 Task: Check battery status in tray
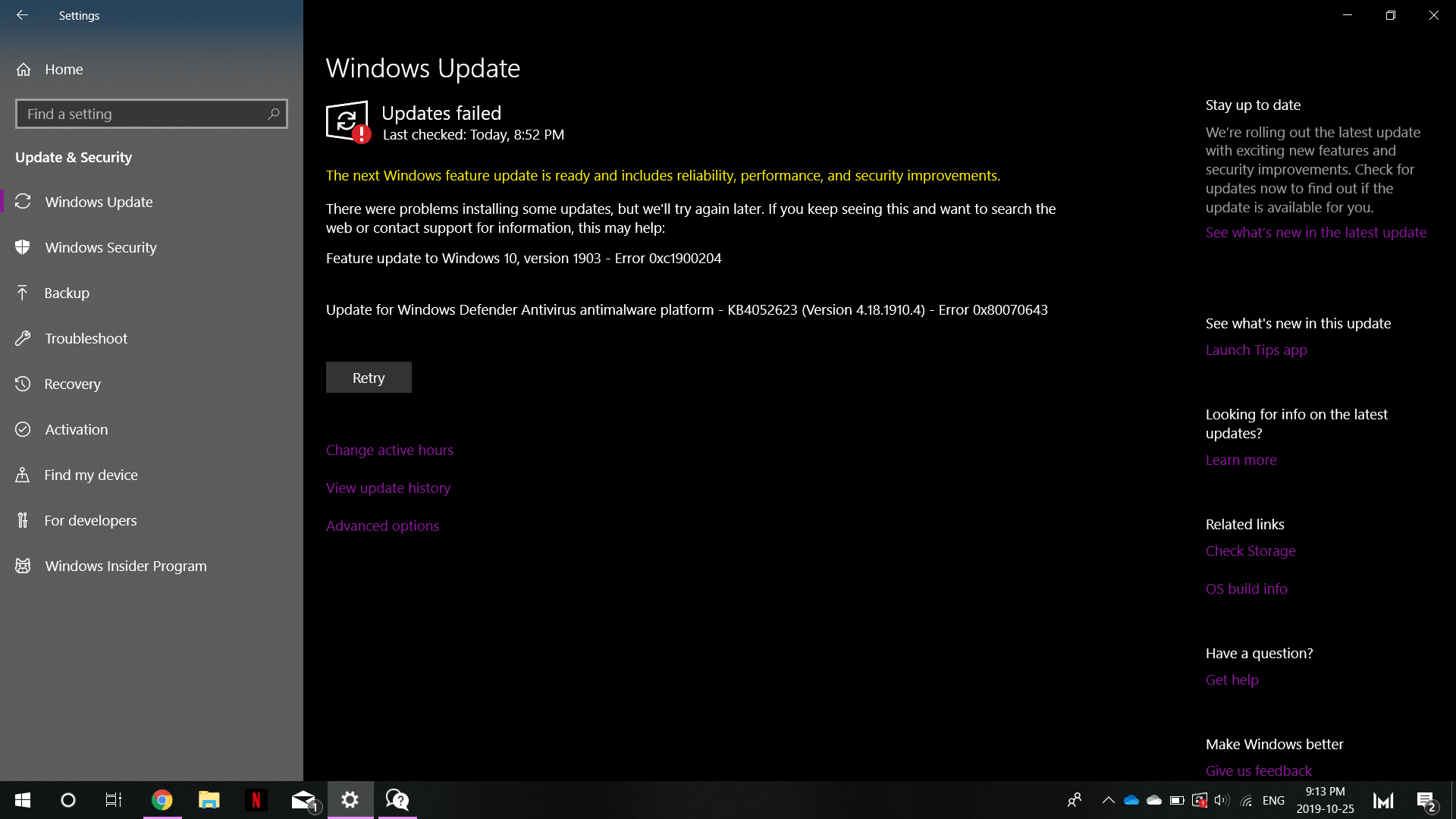click(1177, 800)
